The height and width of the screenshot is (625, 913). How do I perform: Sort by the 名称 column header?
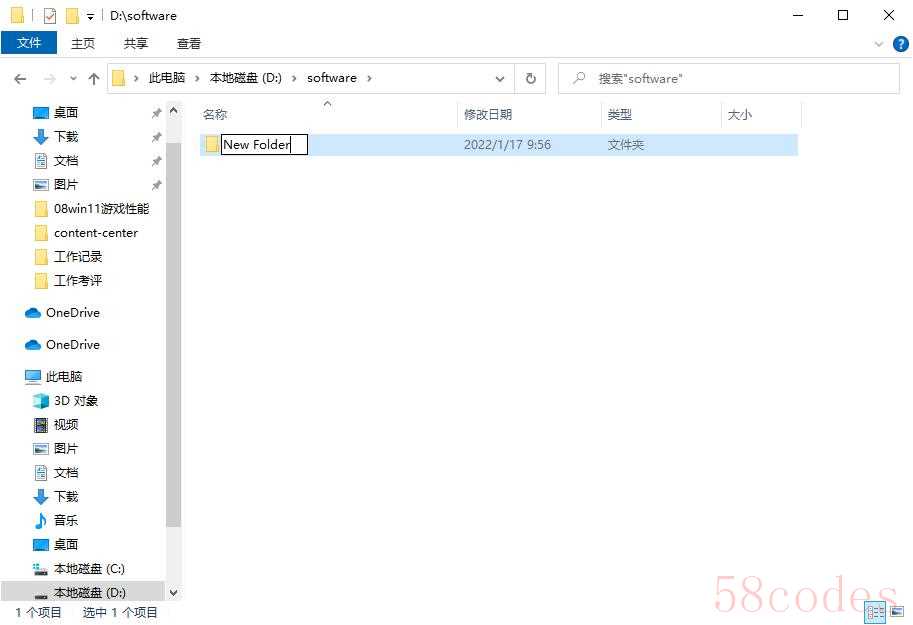click(328, 115)
